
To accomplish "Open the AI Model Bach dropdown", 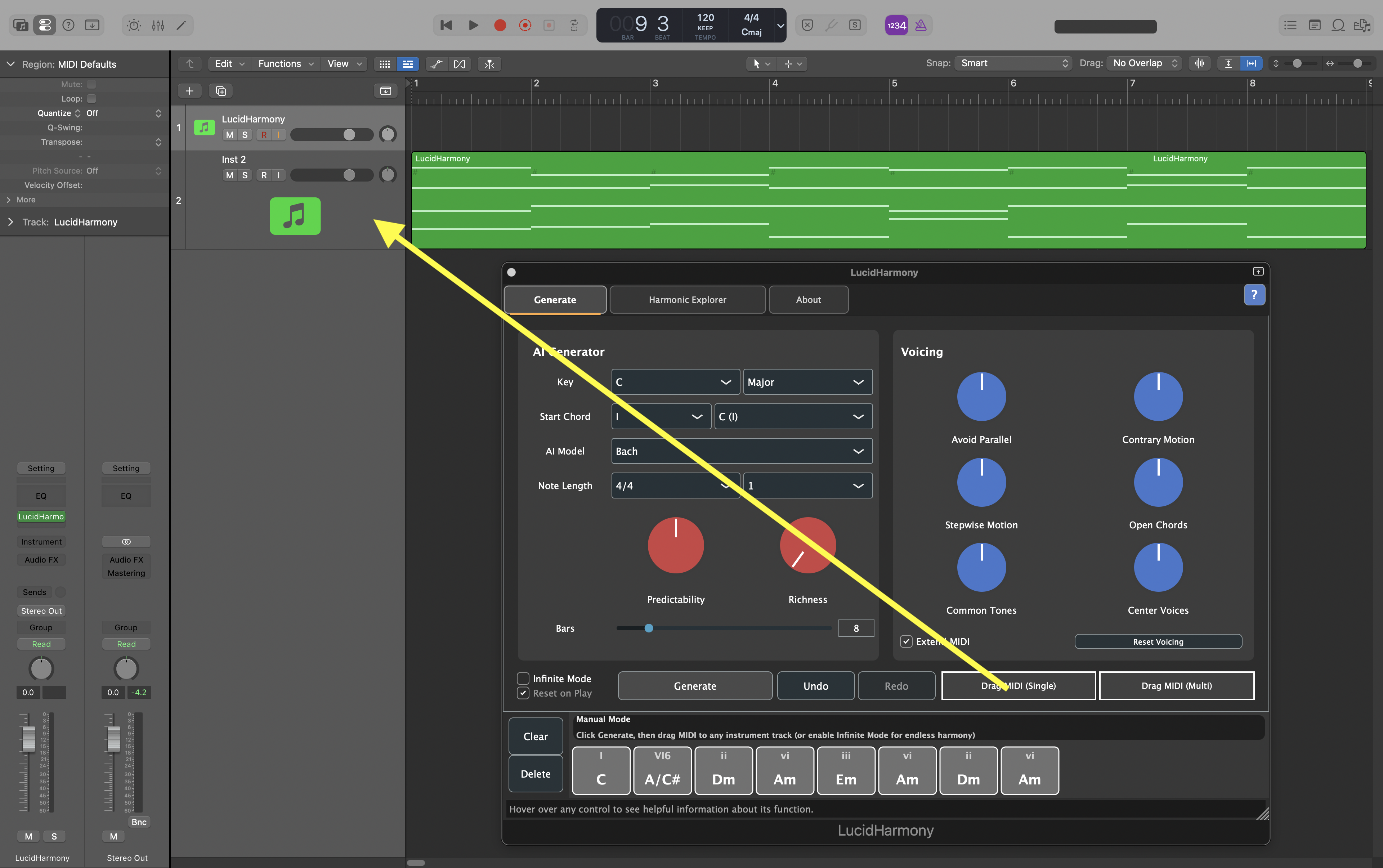I will pyautogui.click(x=742, y=451).
